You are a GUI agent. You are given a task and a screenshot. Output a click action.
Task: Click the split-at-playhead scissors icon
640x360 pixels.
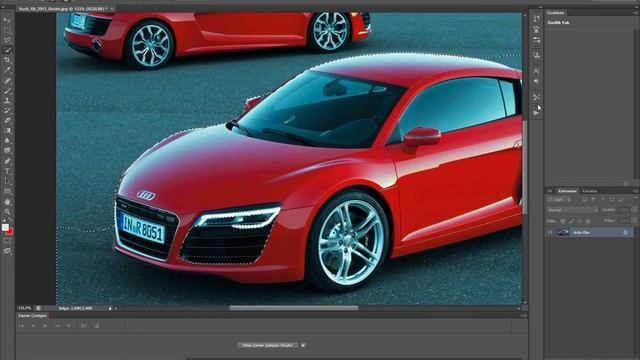84,326
